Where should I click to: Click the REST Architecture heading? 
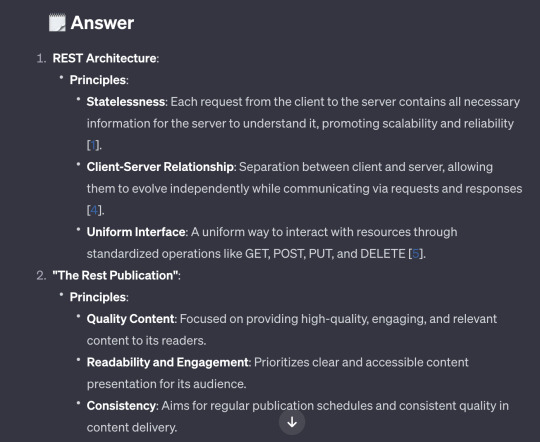(x=105, y=58)
